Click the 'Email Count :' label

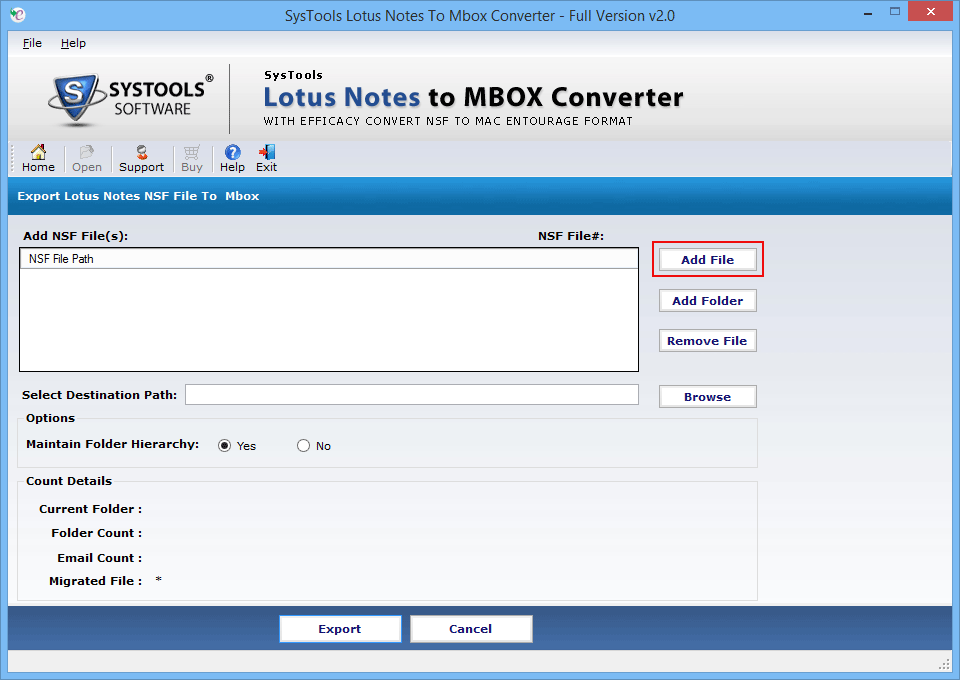click(100, 558)
